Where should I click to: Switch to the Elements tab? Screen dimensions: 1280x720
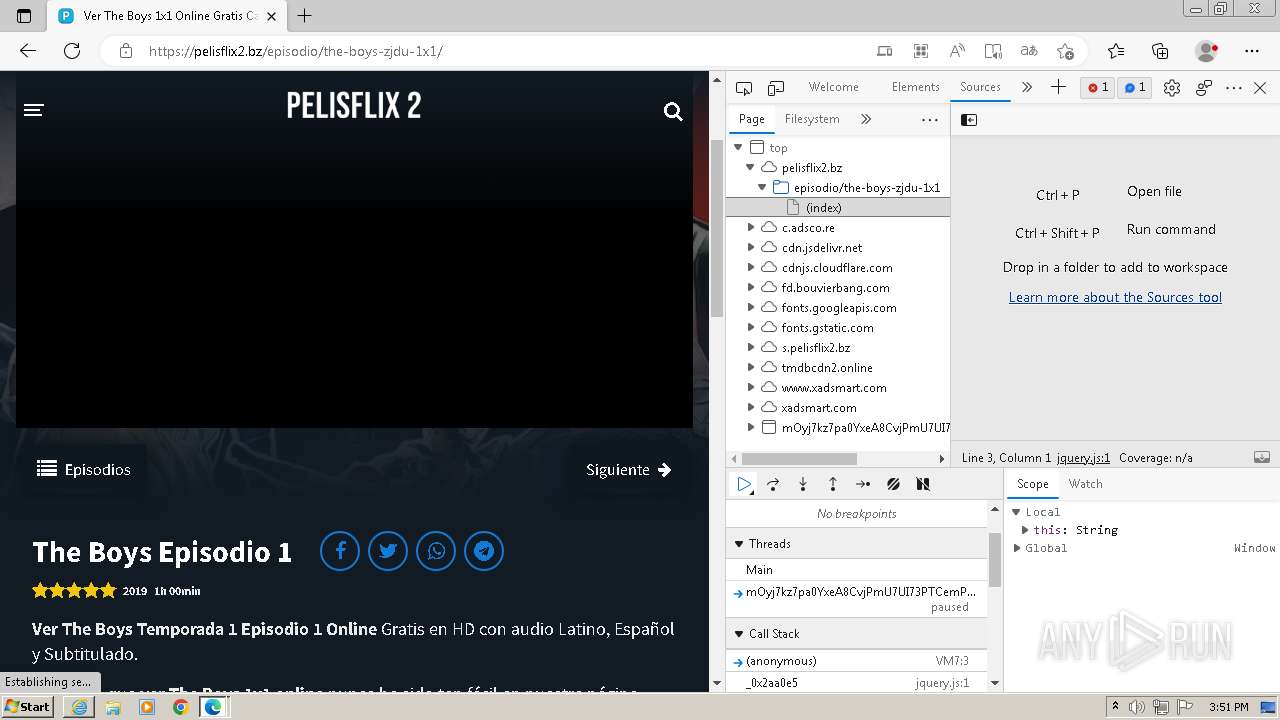tap(916, 87)
